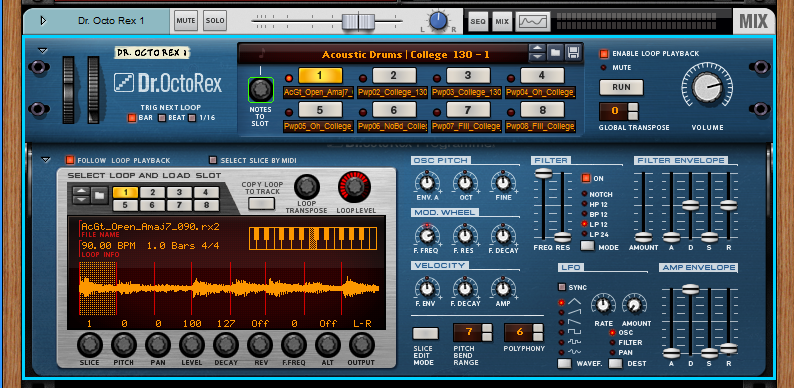Collapse the programmer panel triangle
794x388 pixels.
(x=46, y=160)
